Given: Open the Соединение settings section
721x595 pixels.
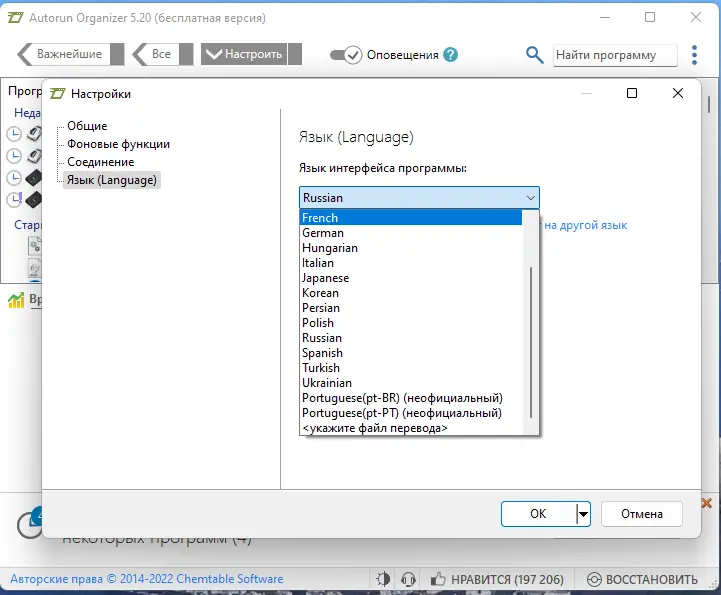Looking at the screenshot, I should tap(101, 162).
